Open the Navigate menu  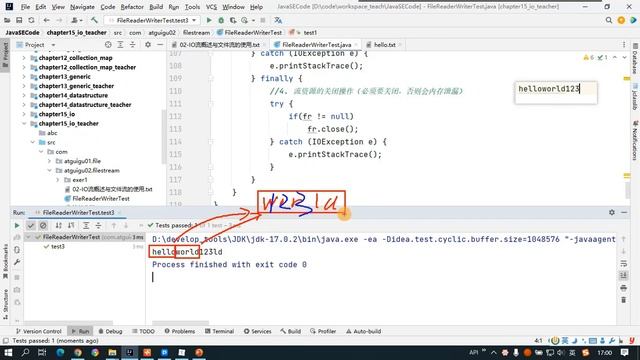pyautogui.click(x=82, y=7)
